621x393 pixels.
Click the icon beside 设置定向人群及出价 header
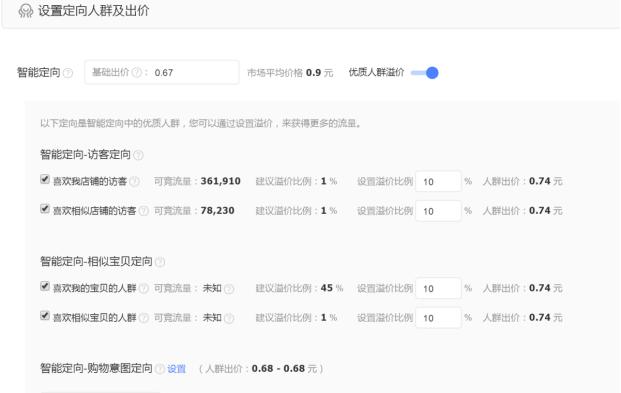coord(26,11)
